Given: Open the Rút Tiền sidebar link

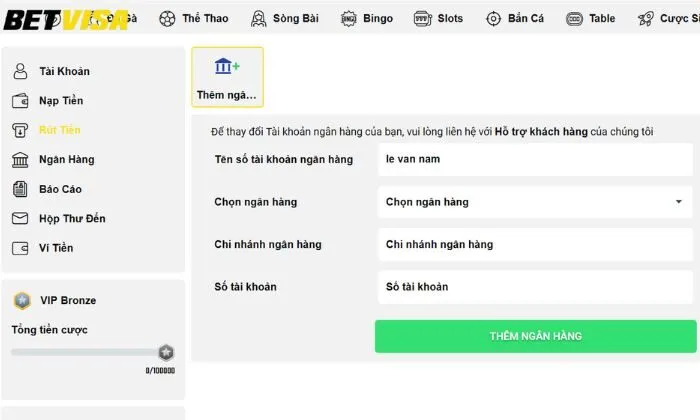Looking at the screenshot, I should tap(60, 130).
